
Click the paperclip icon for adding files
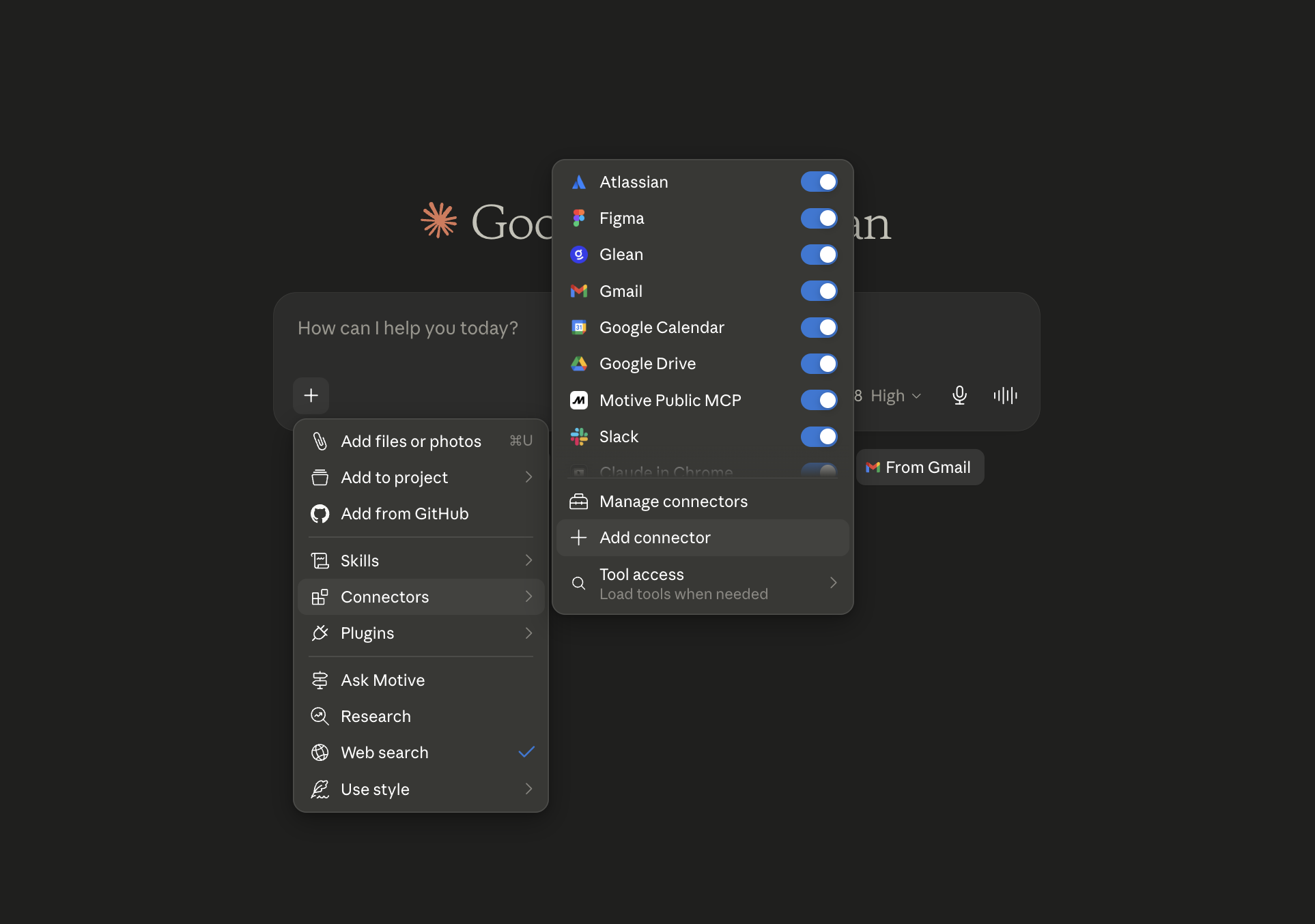(x=320, y=442)
